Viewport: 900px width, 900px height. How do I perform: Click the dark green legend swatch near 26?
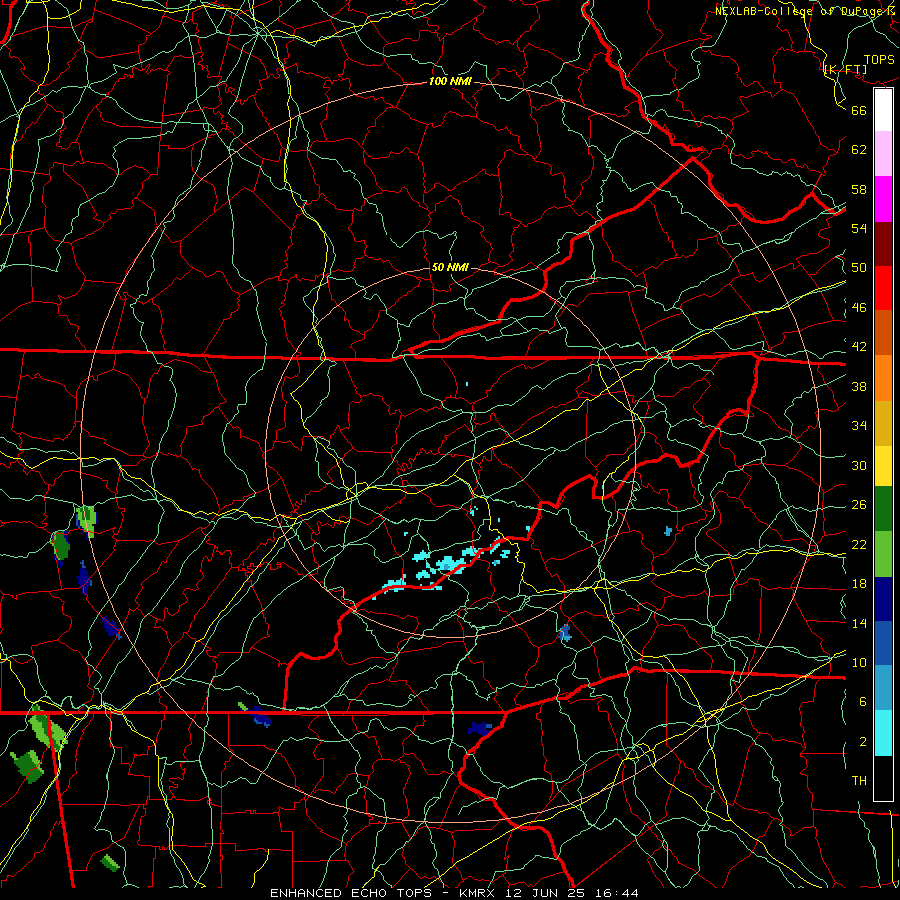883,509
